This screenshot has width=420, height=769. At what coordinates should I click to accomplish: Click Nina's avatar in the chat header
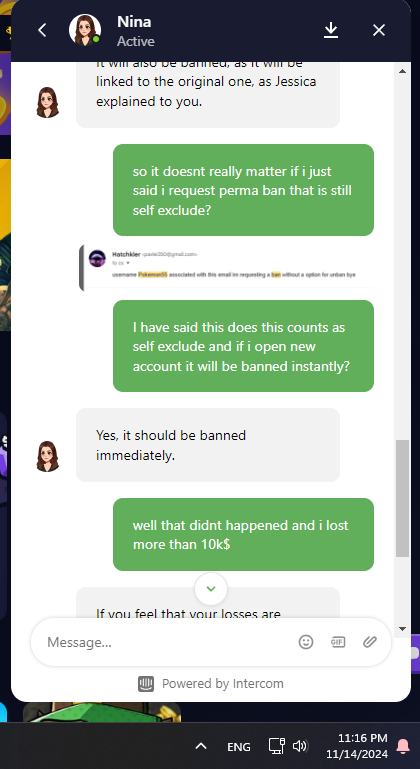84,30
